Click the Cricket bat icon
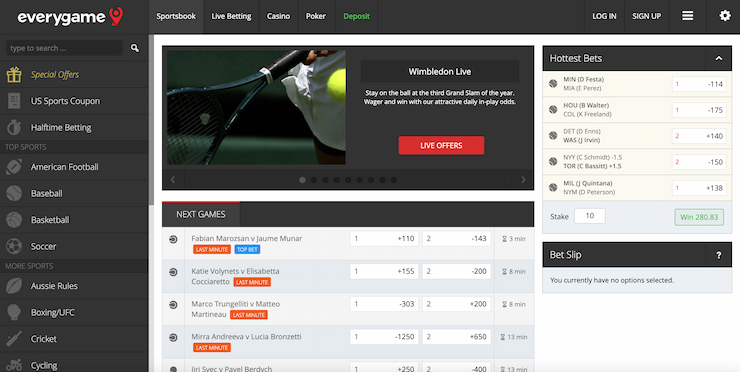This screenshot has width=740, height=372. [x=14, y=338]
